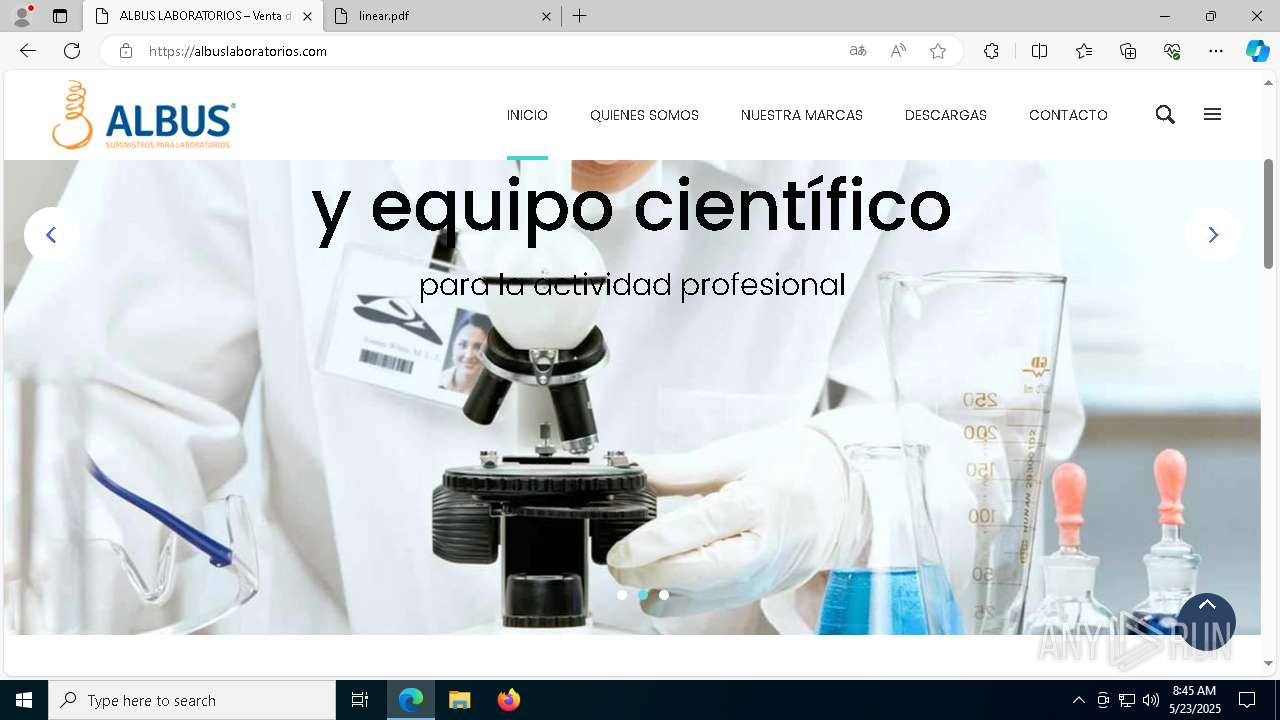
Task: Go to previous slide with left arrow
Action: pos(51,235)
